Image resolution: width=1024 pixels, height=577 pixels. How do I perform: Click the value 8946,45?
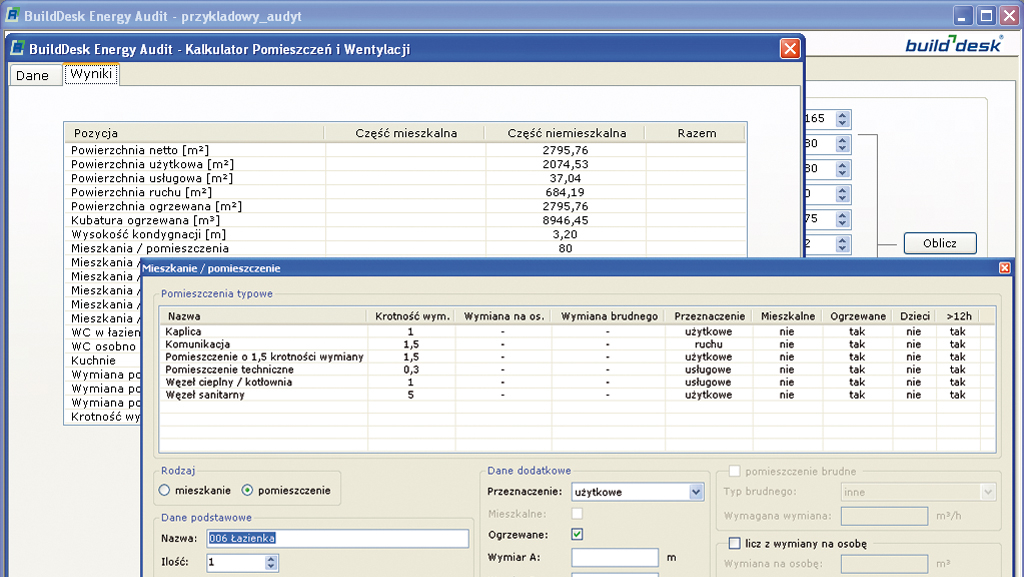pos(566,221)
